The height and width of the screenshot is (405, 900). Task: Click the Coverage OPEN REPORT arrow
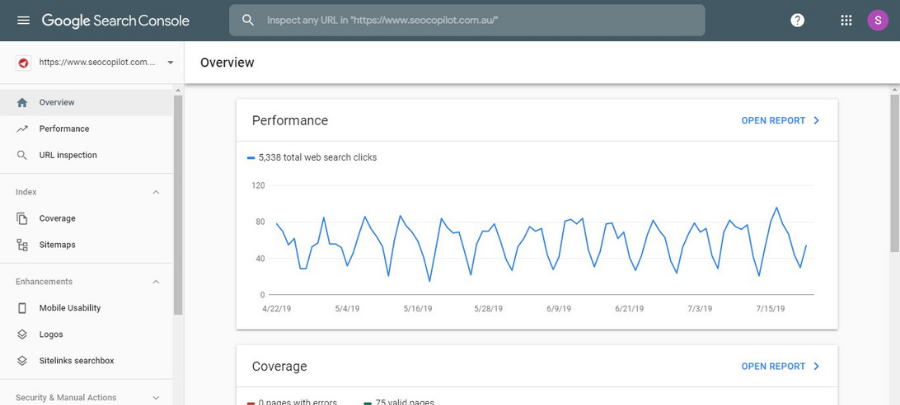point(817,366)
